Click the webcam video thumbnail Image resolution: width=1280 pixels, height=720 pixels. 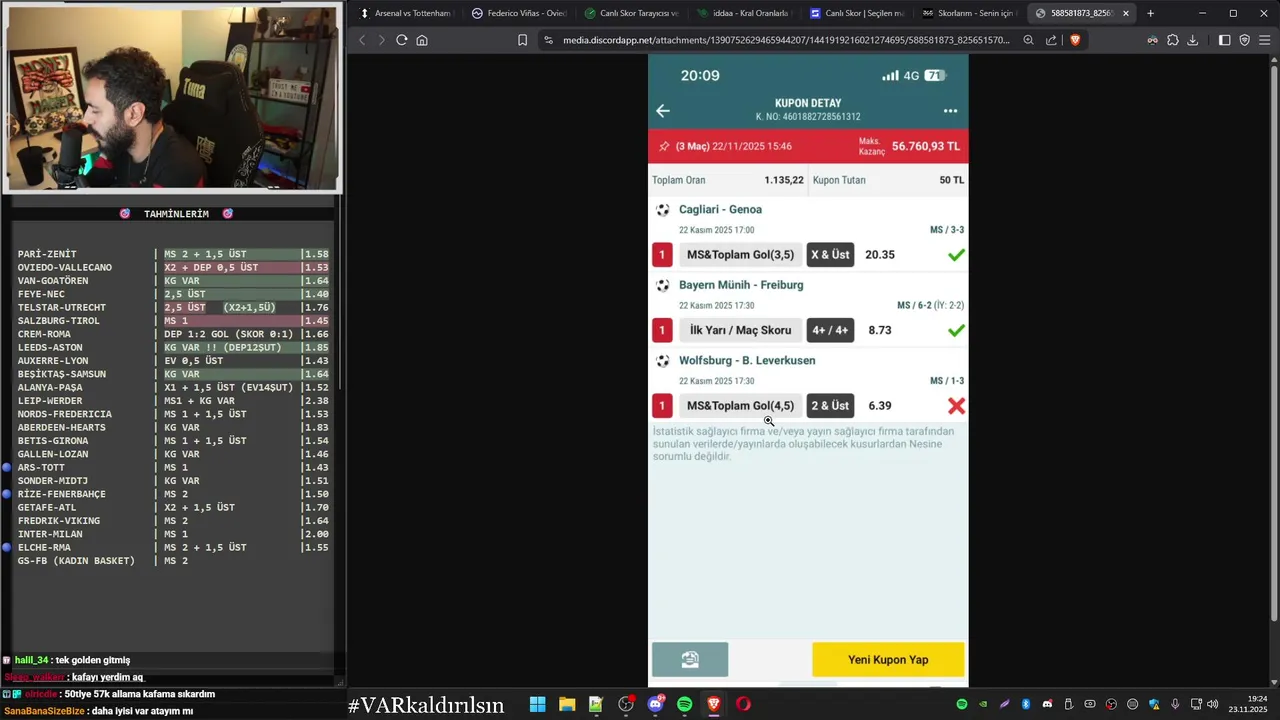coord(172,99)
